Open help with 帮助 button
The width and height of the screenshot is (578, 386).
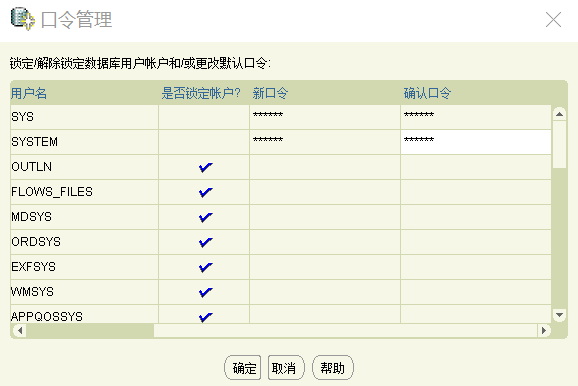coord(332,368)
